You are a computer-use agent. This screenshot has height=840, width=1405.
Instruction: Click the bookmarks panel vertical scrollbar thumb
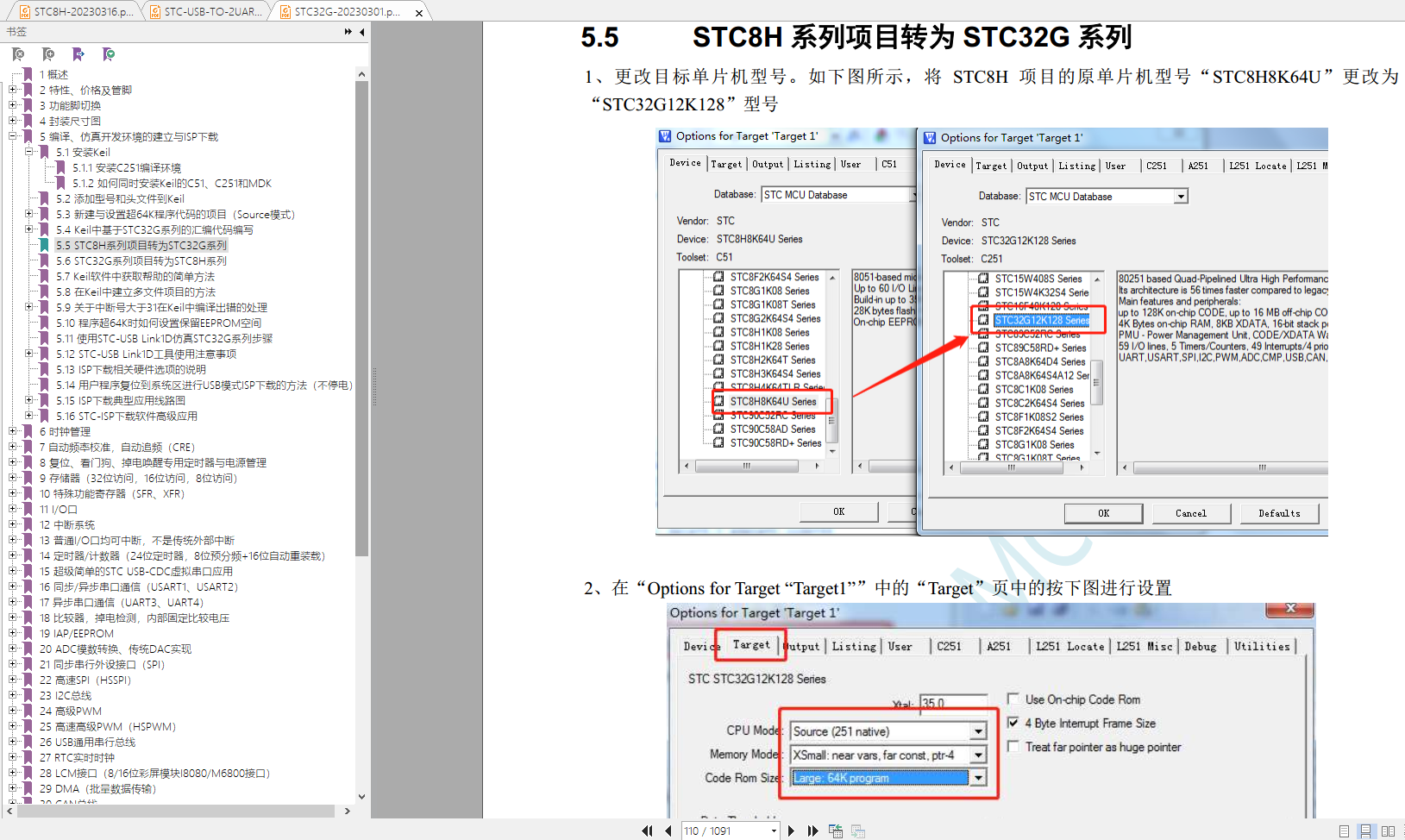pyautogui.click(x=361, y=319)
